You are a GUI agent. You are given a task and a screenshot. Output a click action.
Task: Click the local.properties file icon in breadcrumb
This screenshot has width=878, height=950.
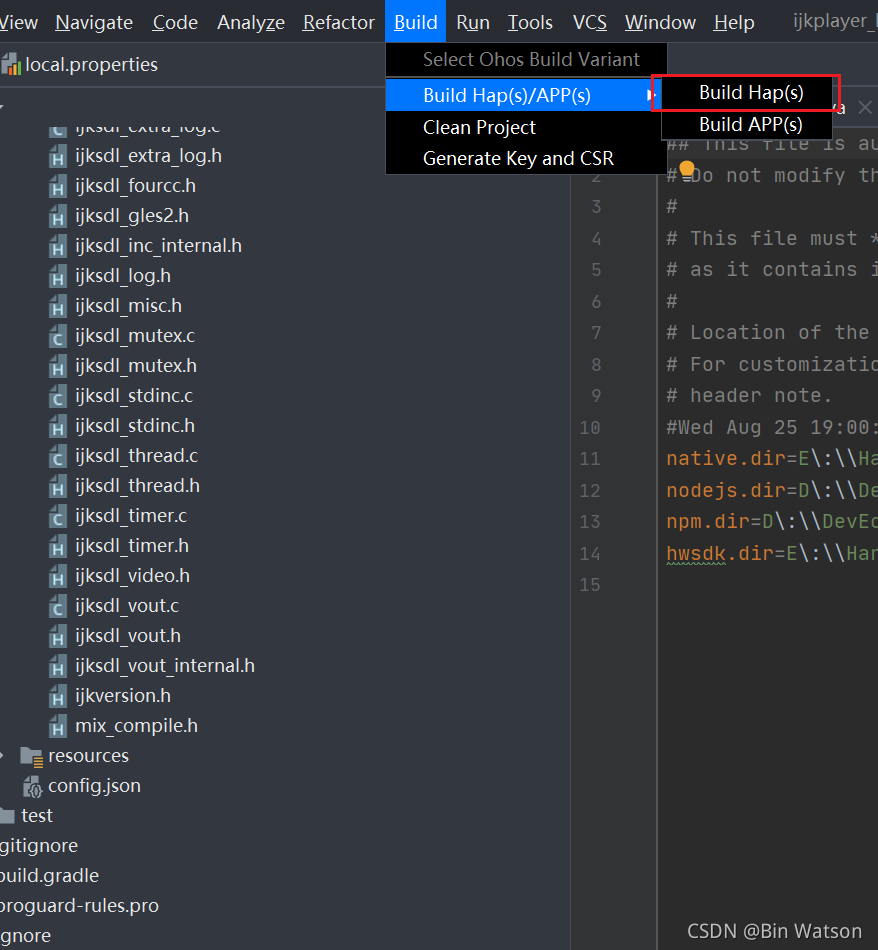[x=12, y=64]
